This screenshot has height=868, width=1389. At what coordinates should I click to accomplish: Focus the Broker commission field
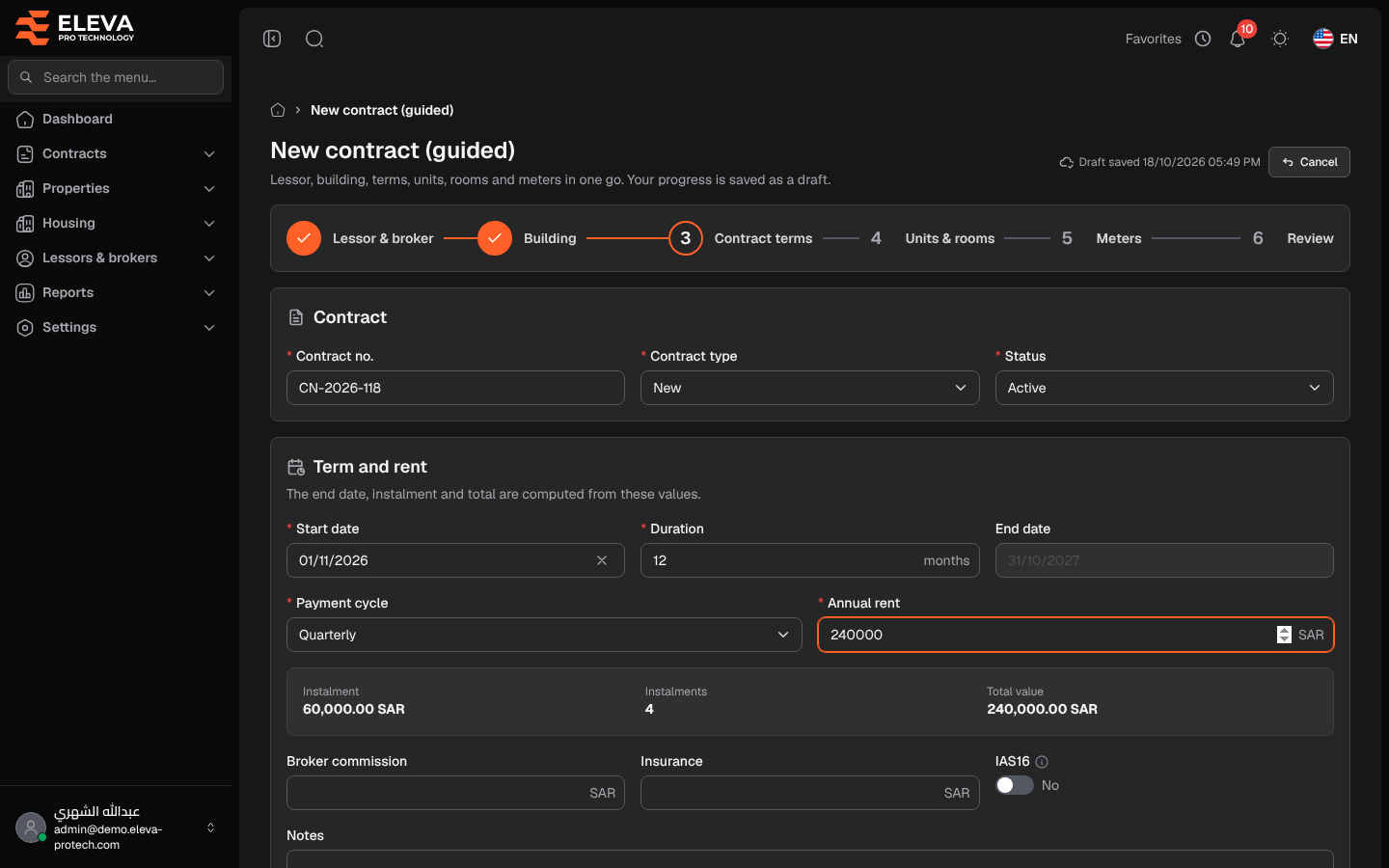point(455,793)
